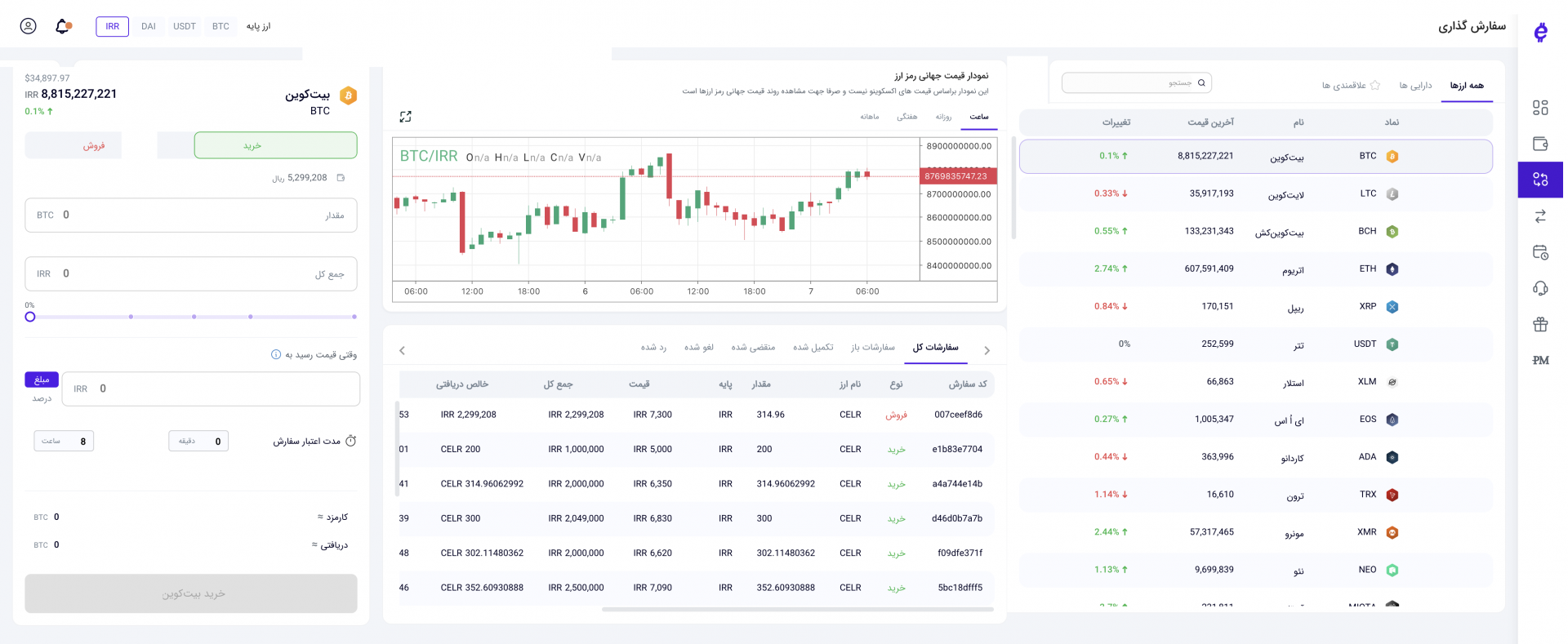1568x644 pixels.
Task: Click the Tether icon in USDT row
Action: tap(1392, 344)
